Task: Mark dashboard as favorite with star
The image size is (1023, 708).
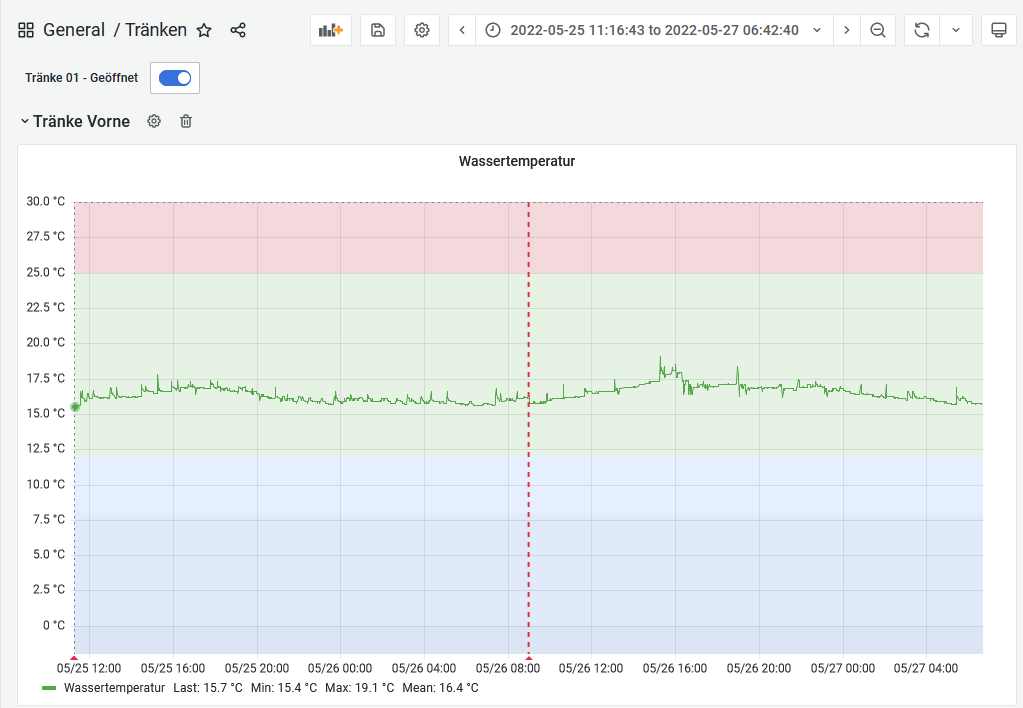Action: 204,30
